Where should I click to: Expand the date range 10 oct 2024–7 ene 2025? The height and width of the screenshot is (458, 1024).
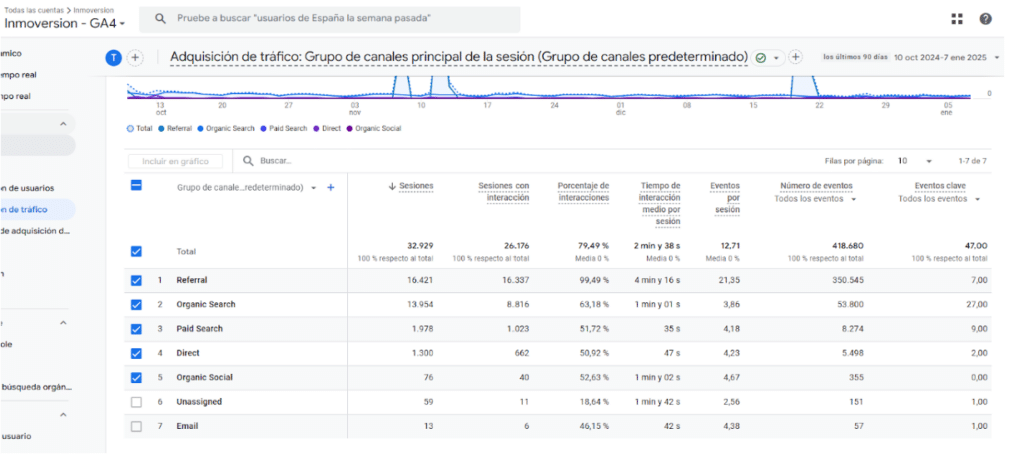[x=946, y=58]
